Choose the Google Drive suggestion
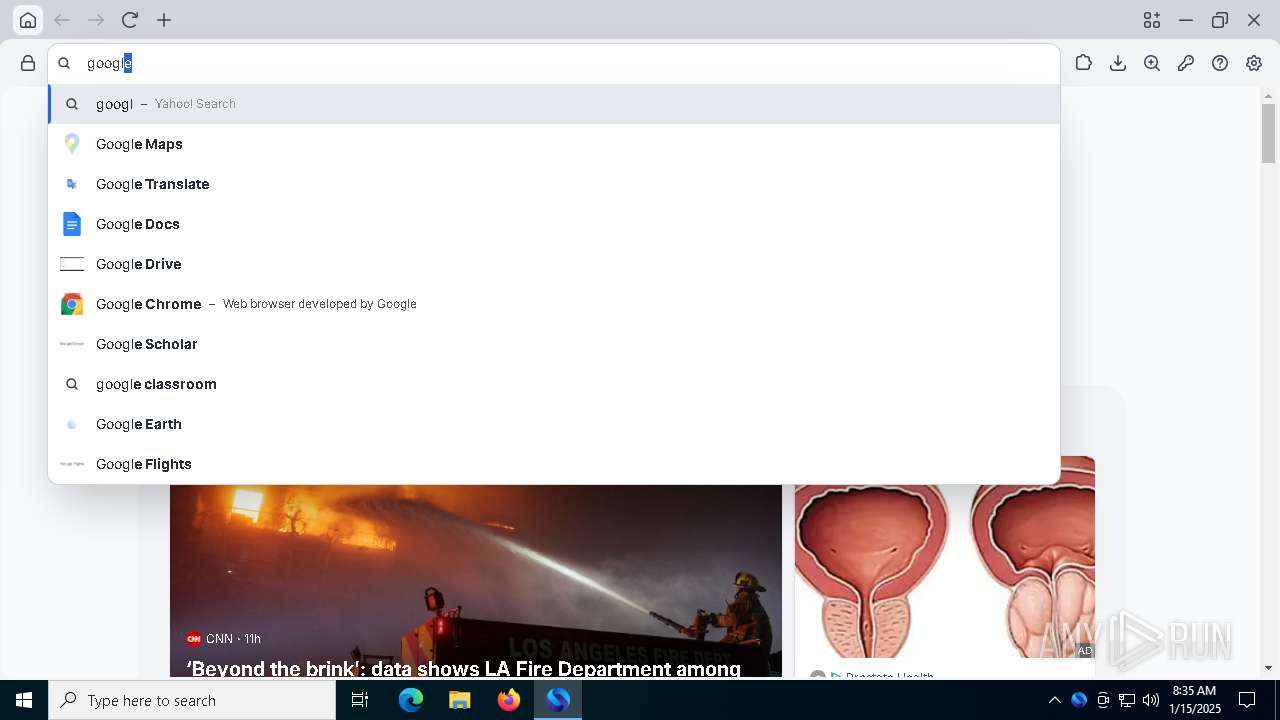 (554, 264)
